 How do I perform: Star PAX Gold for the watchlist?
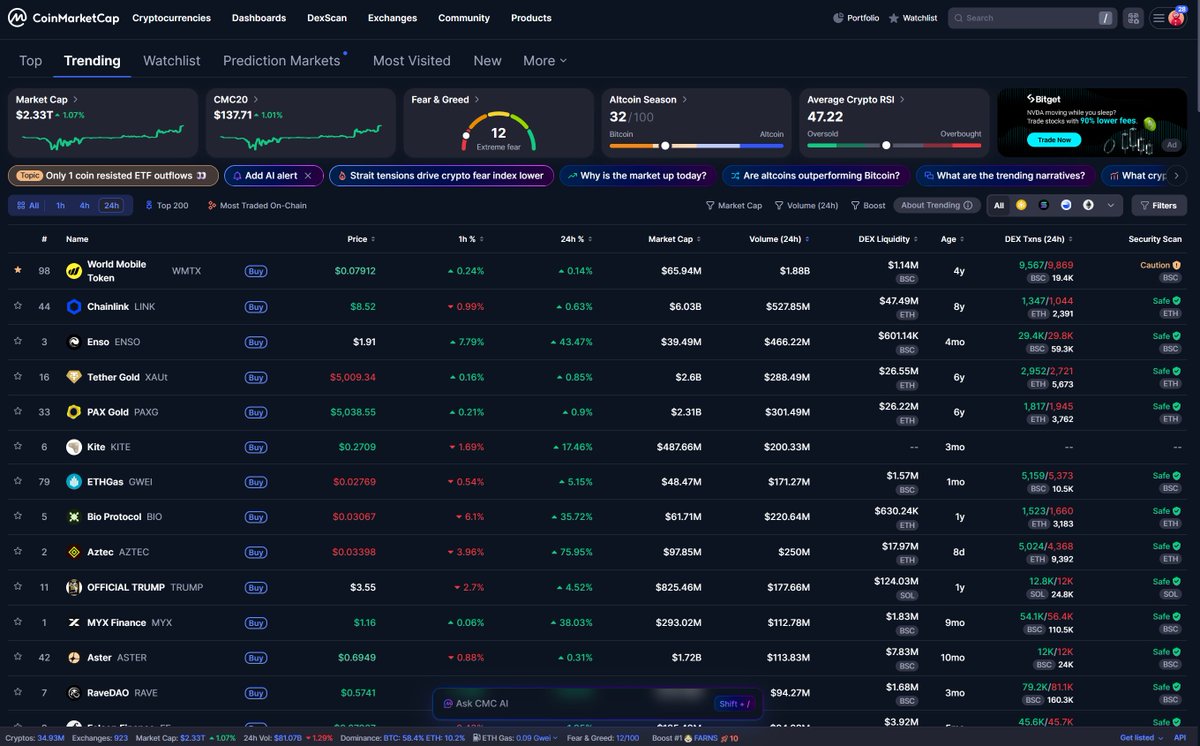point(18,411)
